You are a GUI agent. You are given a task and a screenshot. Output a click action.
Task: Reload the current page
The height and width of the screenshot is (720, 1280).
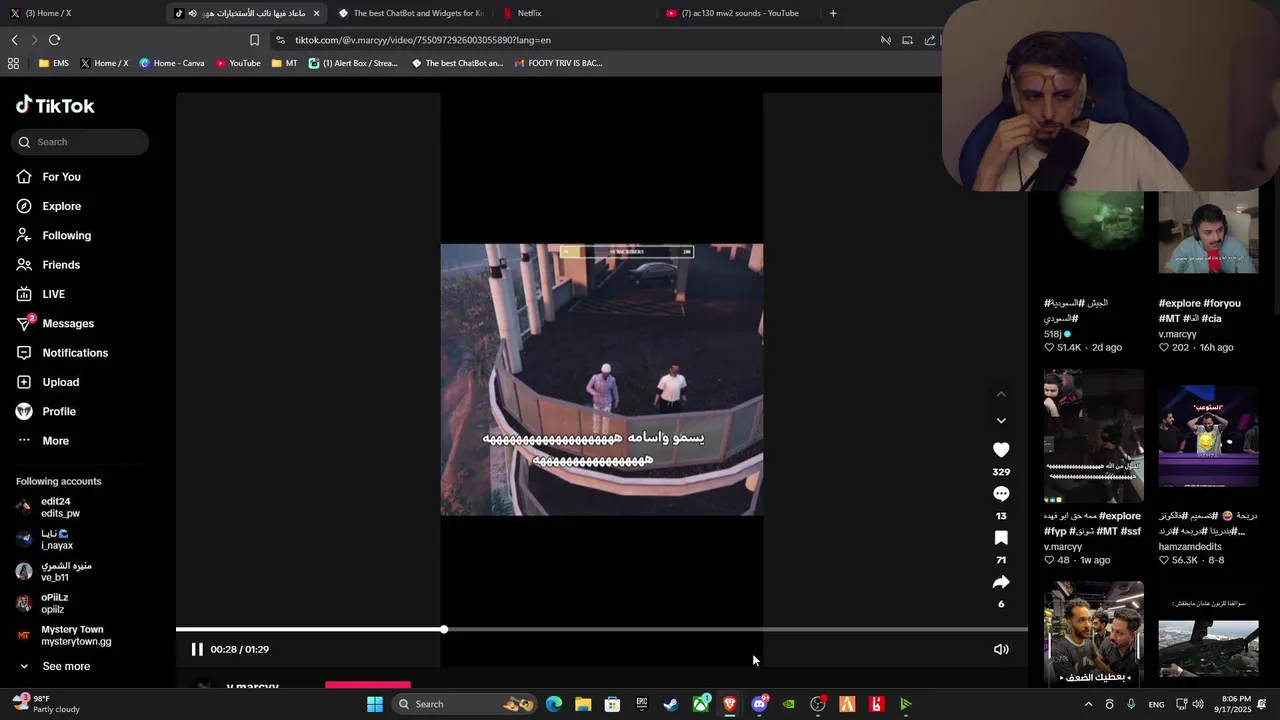click(x=54, y=40)
